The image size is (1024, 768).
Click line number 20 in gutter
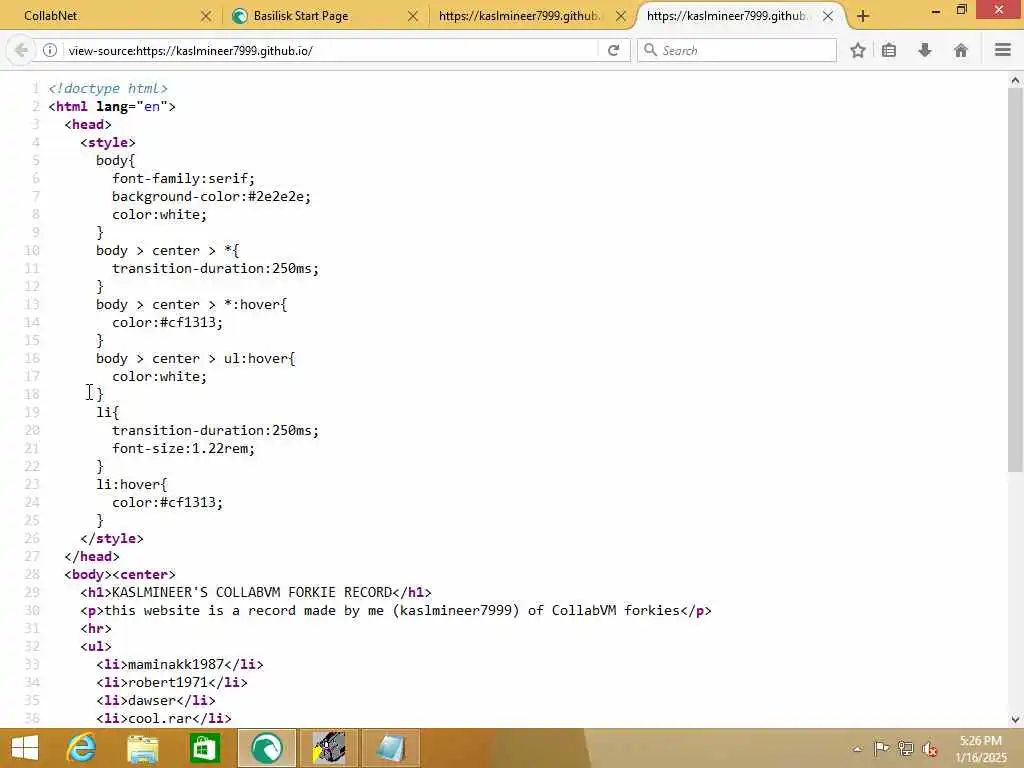32,430
